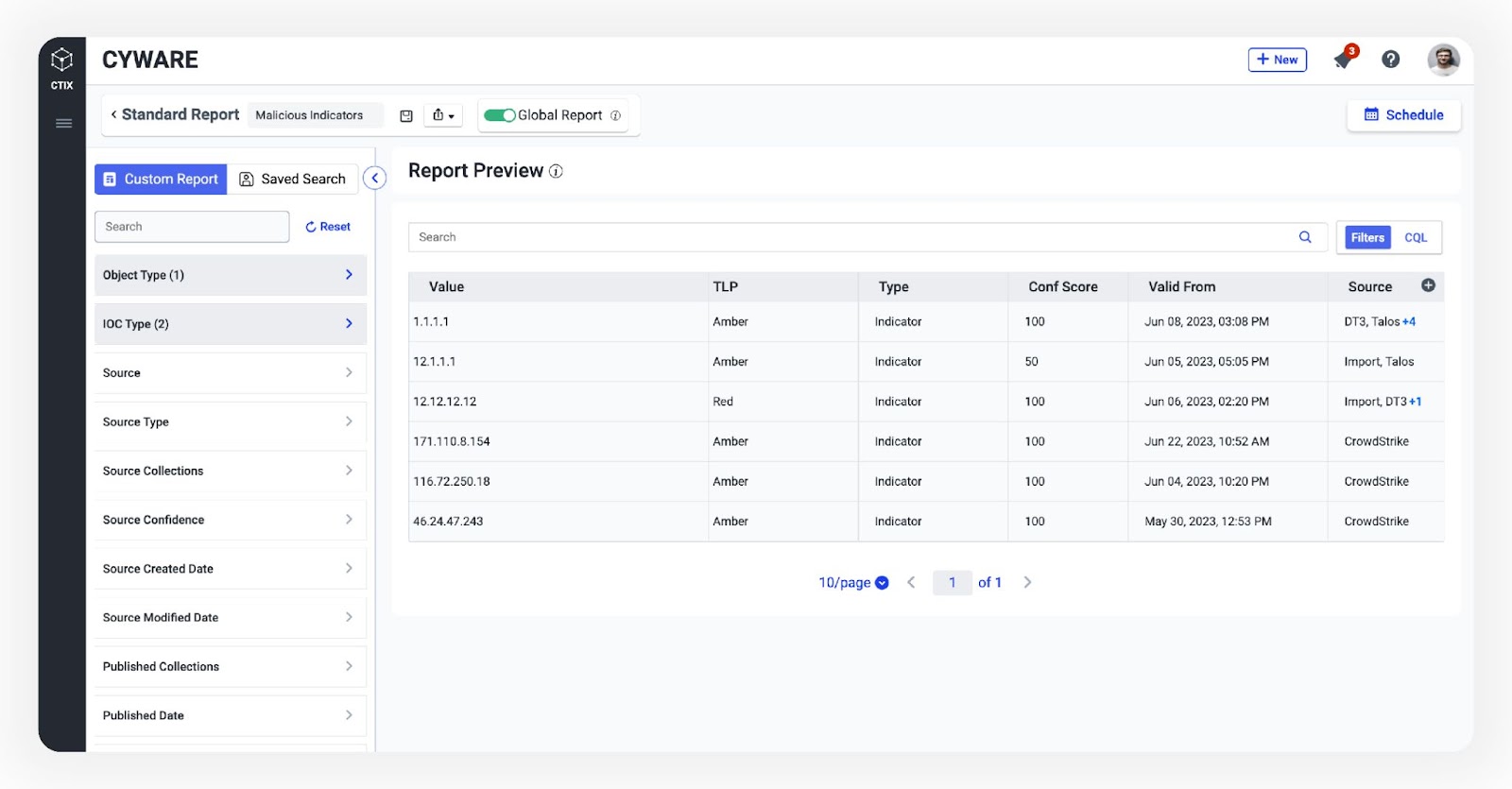1512x789 pixels.
Task: Open the hamburger menu in the sidebar
Action: 63,123
